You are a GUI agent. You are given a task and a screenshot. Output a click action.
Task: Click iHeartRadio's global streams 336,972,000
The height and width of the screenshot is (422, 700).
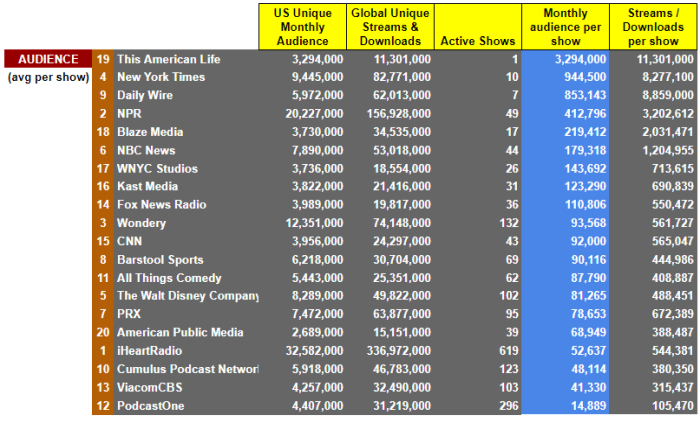pyautogui.click(x=399, y=351)
